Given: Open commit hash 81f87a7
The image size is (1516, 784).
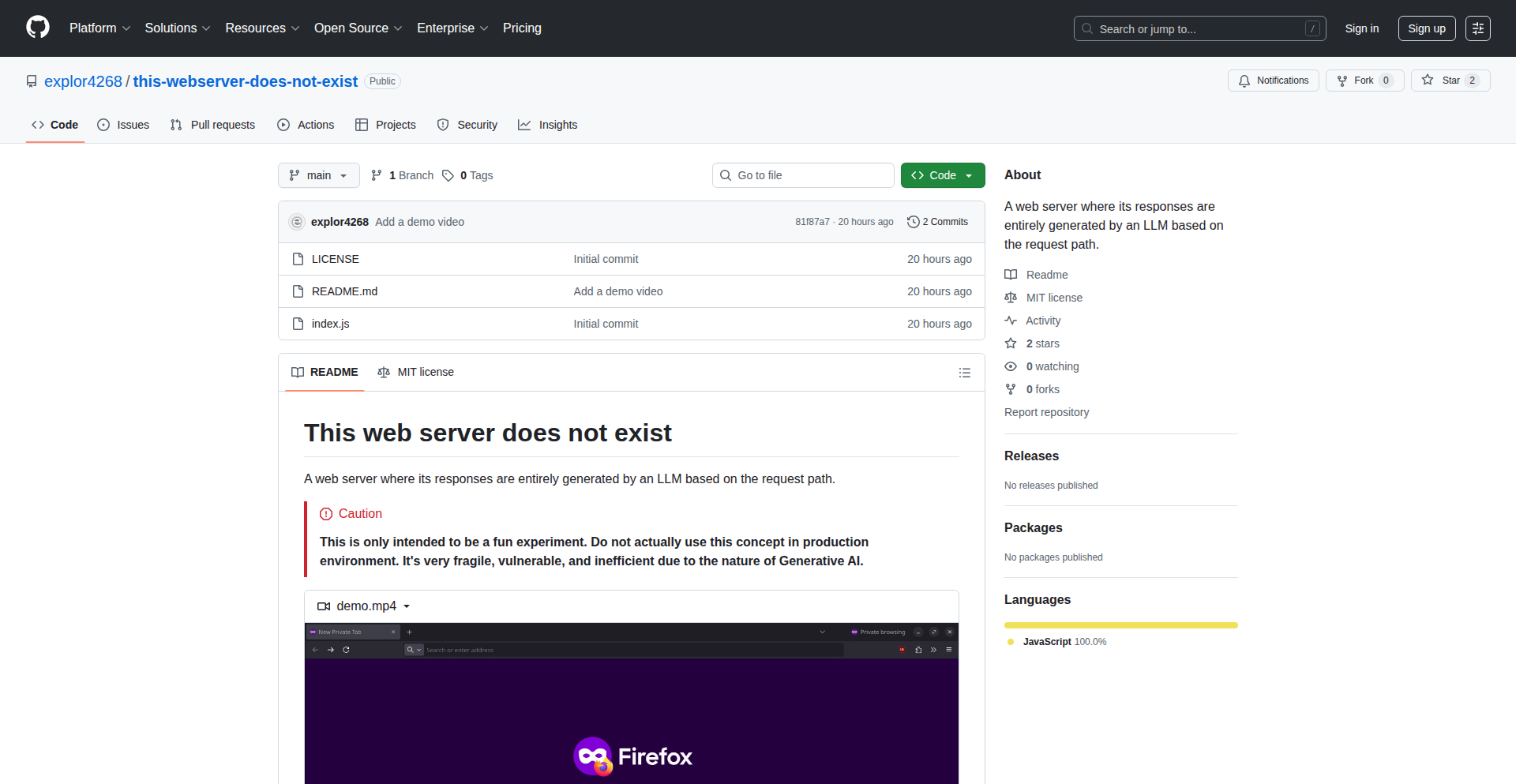Looking at the screenshot, I should pos(812,222).
